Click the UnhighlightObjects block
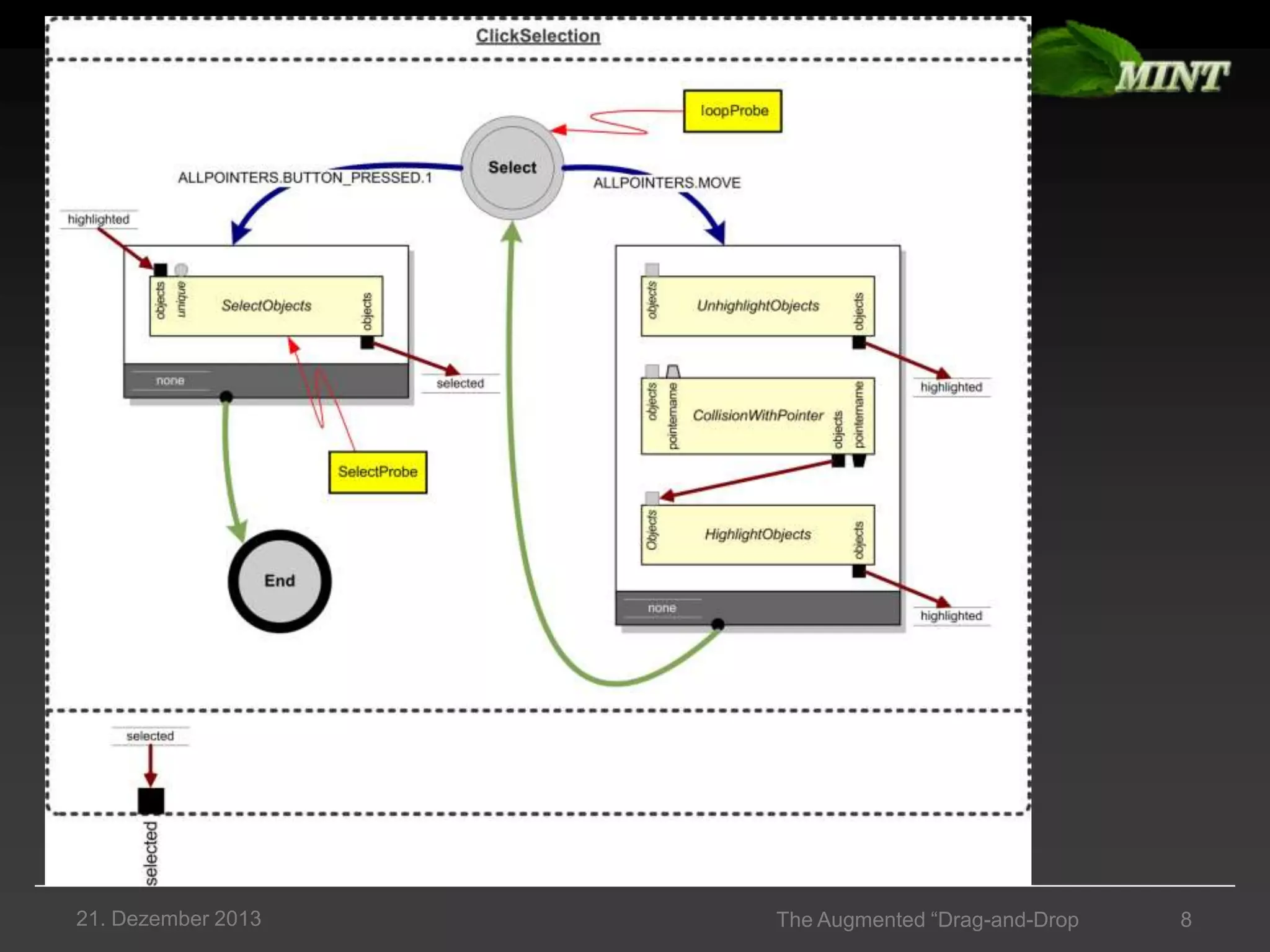This screenshot has width=1270, height=952. point(757,306)
